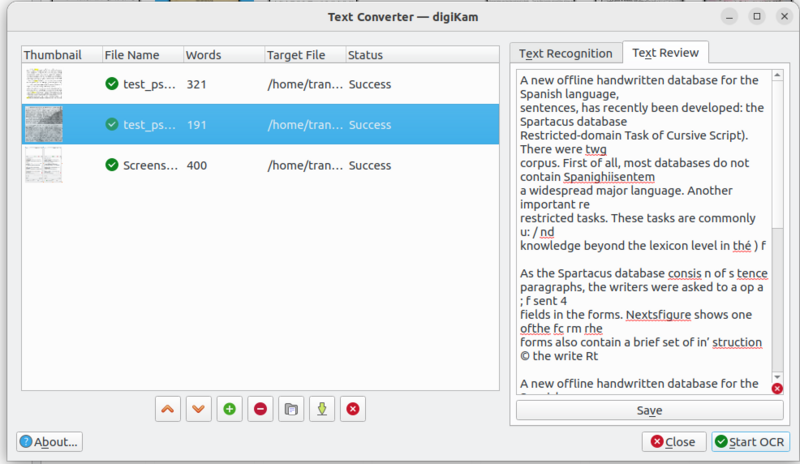The image size is (800, 464).
Task: Click the move up arrow button
Action: [x=169, y=408]
